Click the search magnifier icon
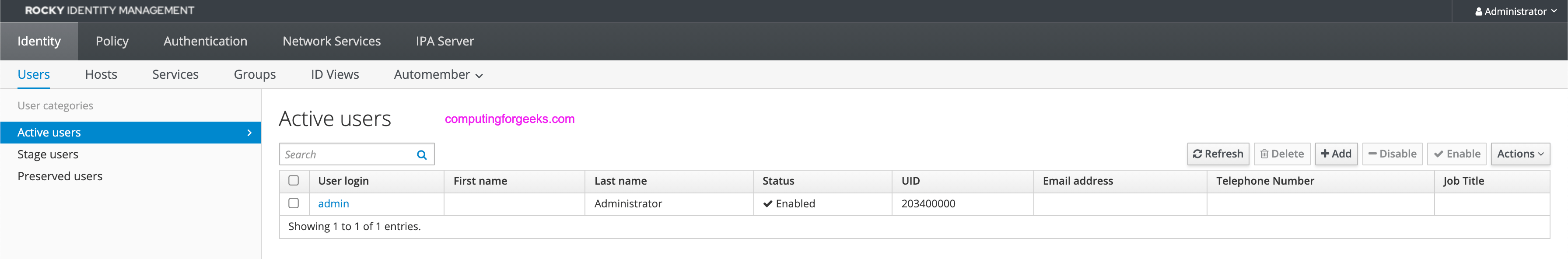The image size is (1568, 259). 421,154
